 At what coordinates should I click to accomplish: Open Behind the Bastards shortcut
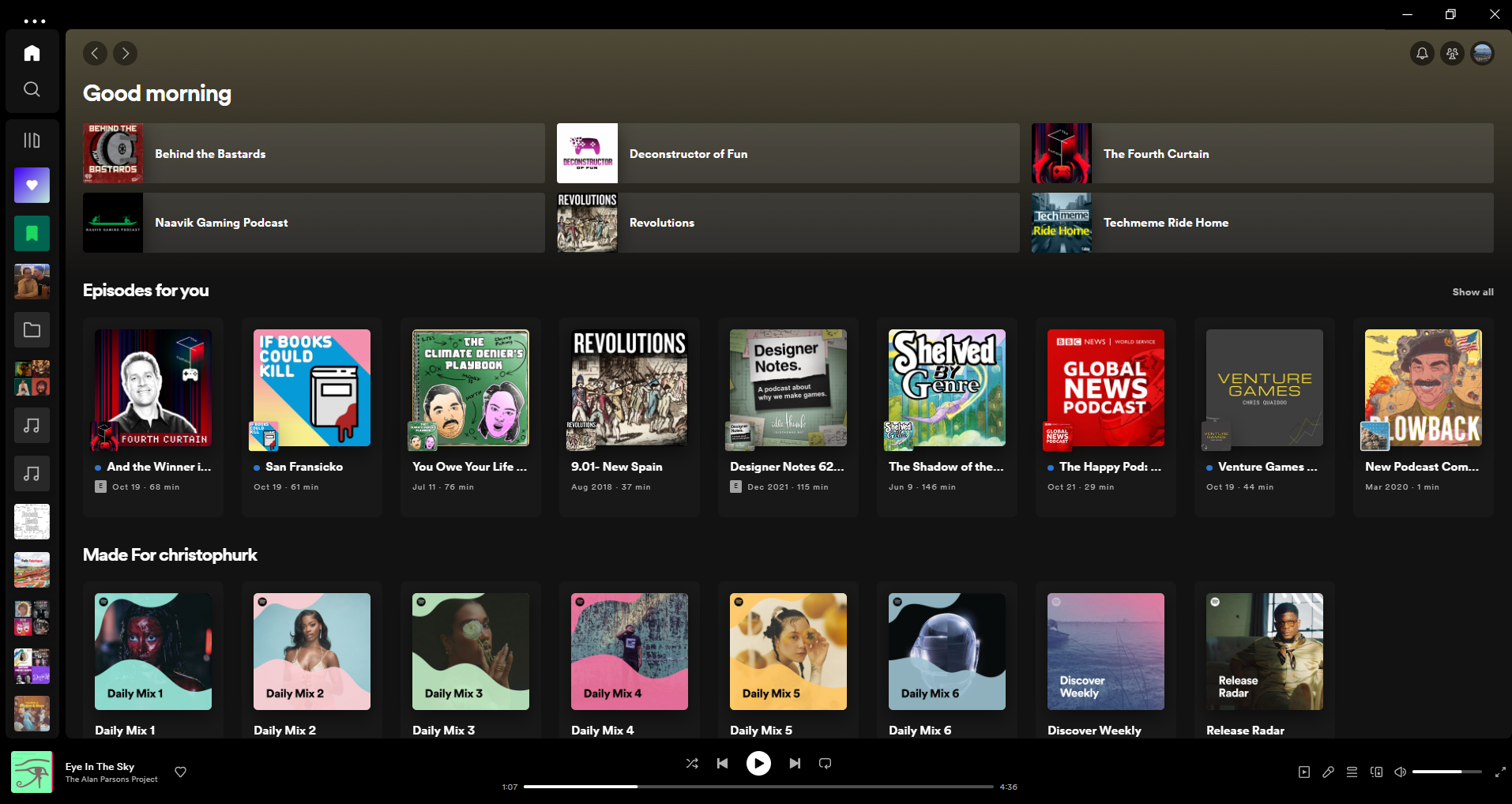314,153
